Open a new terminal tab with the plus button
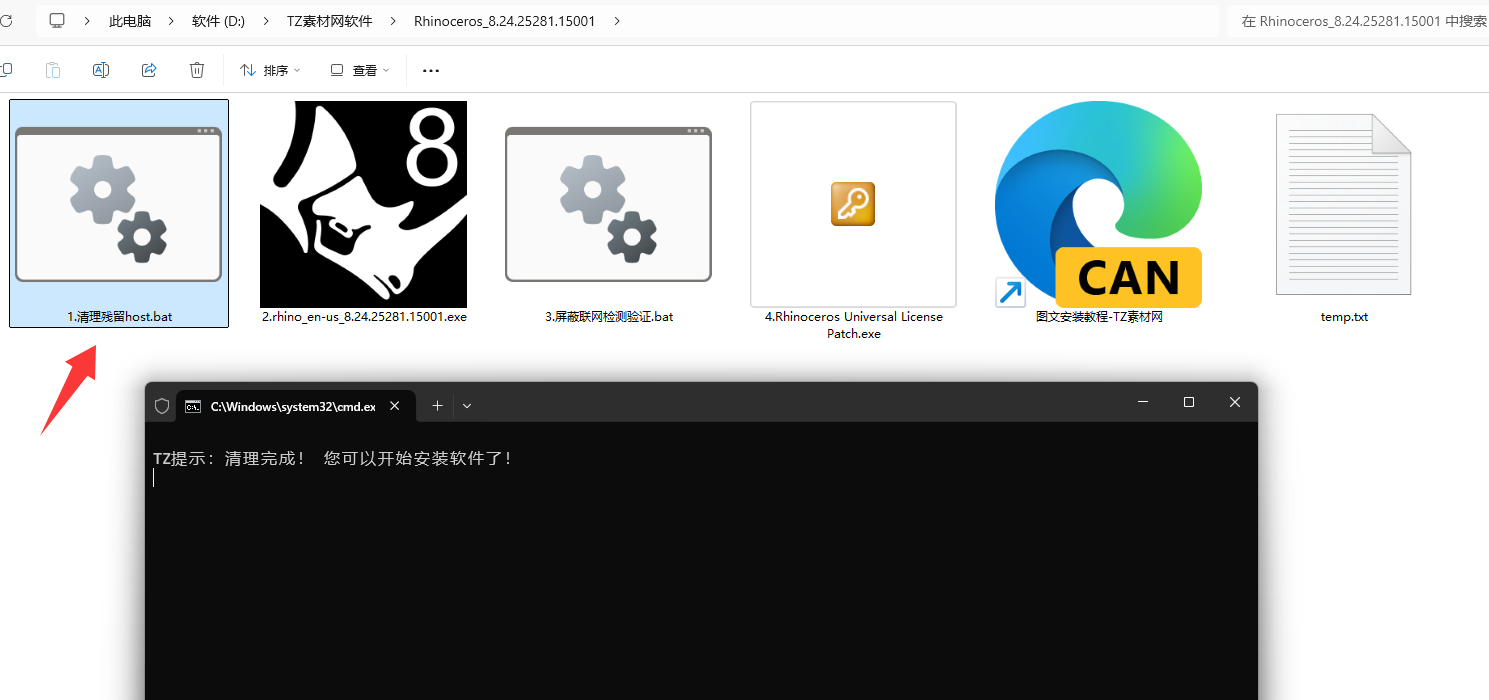This screenshot has width=1489, height=700. pyautogui.click(x=436, y=405)
